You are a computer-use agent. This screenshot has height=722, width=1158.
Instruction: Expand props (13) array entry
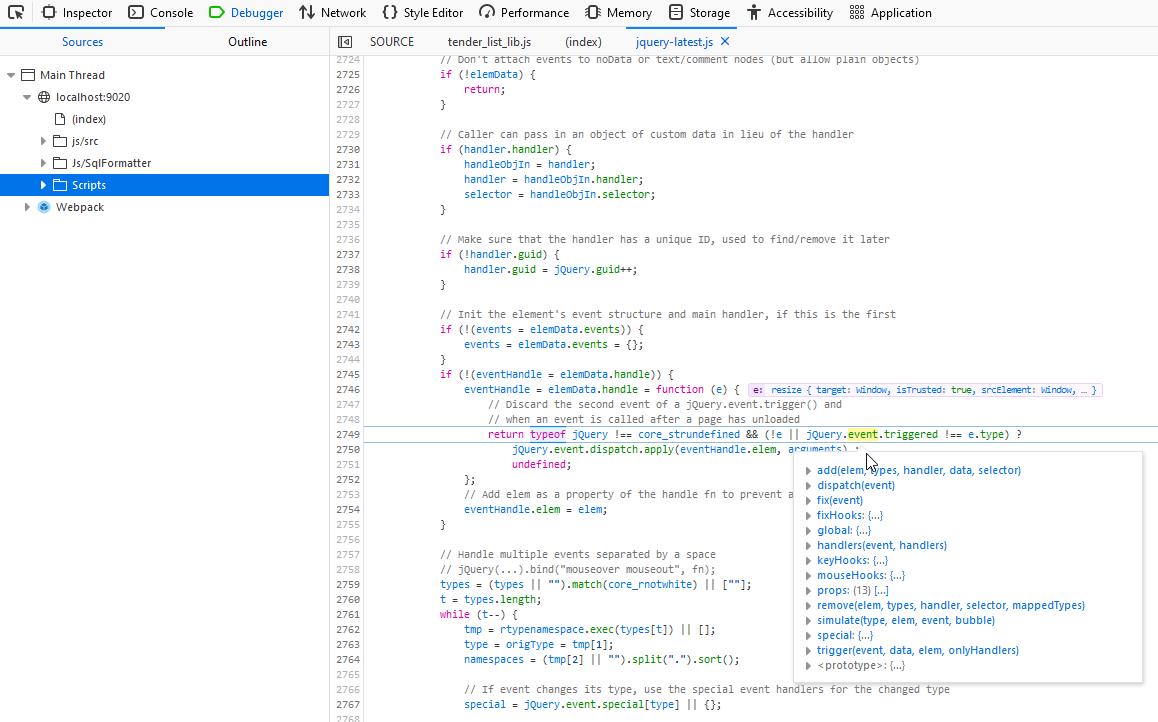click(809, 591)
